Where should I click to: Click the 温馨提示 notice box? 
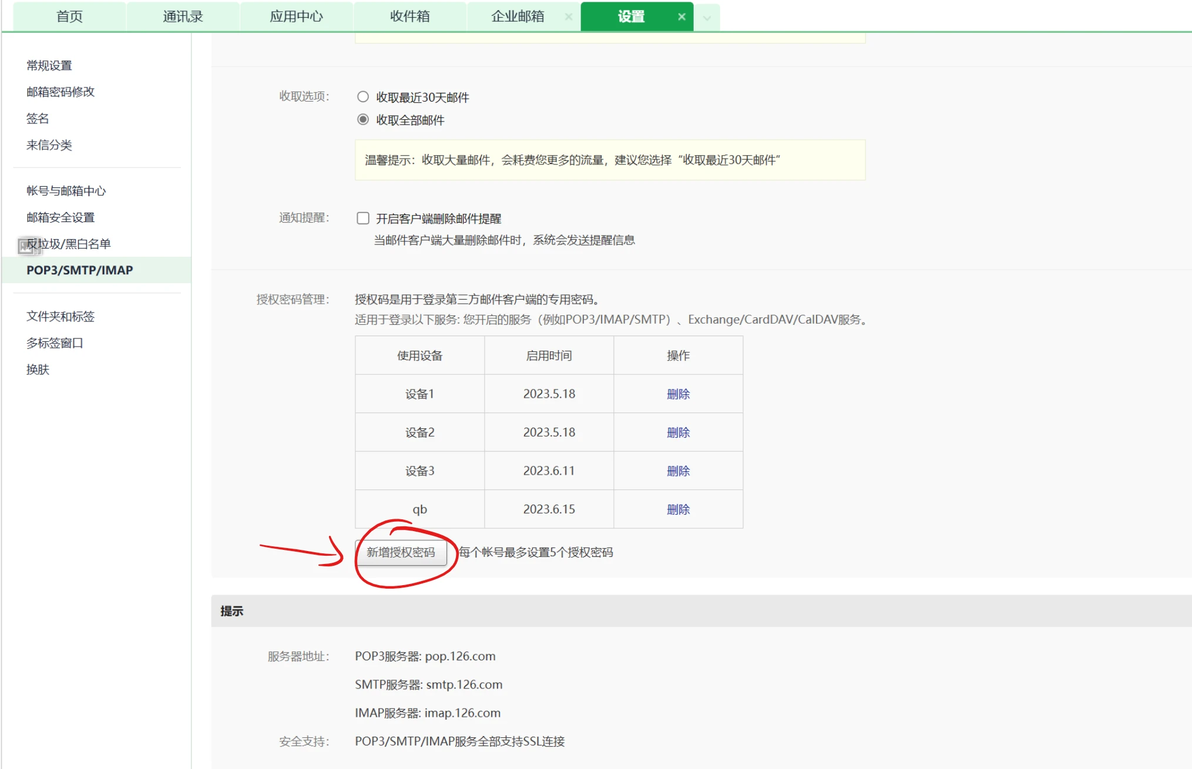[610, 160]
